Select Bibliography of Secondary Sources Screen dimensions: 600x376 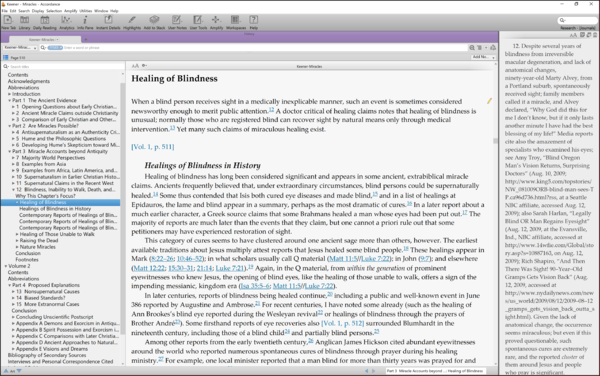[x=47, y=355]
